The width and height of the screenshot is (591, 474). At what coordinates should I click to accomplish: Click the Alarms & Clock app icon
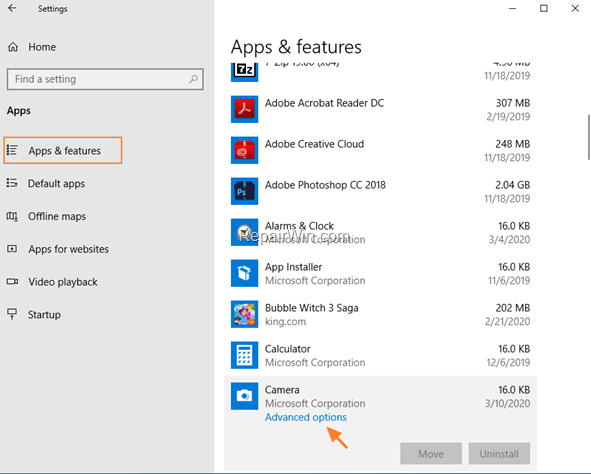pos(245,232)
